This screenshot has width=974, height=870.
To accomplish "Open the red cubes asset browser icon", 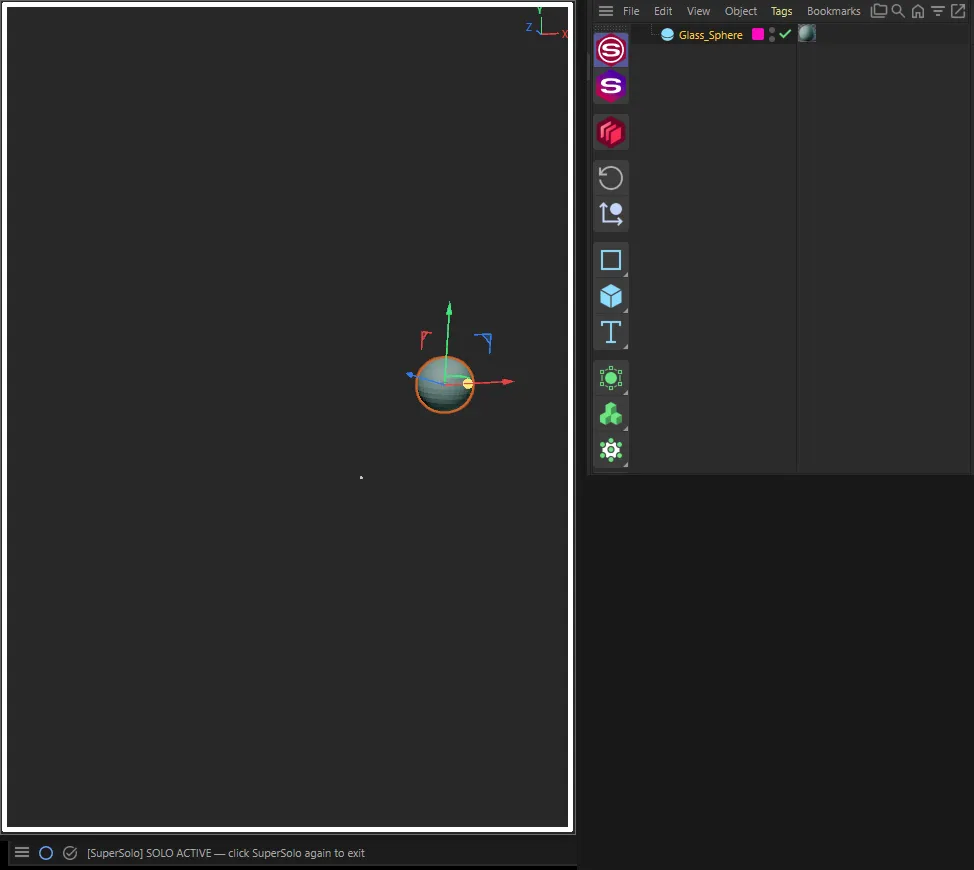I will [611, 132].
